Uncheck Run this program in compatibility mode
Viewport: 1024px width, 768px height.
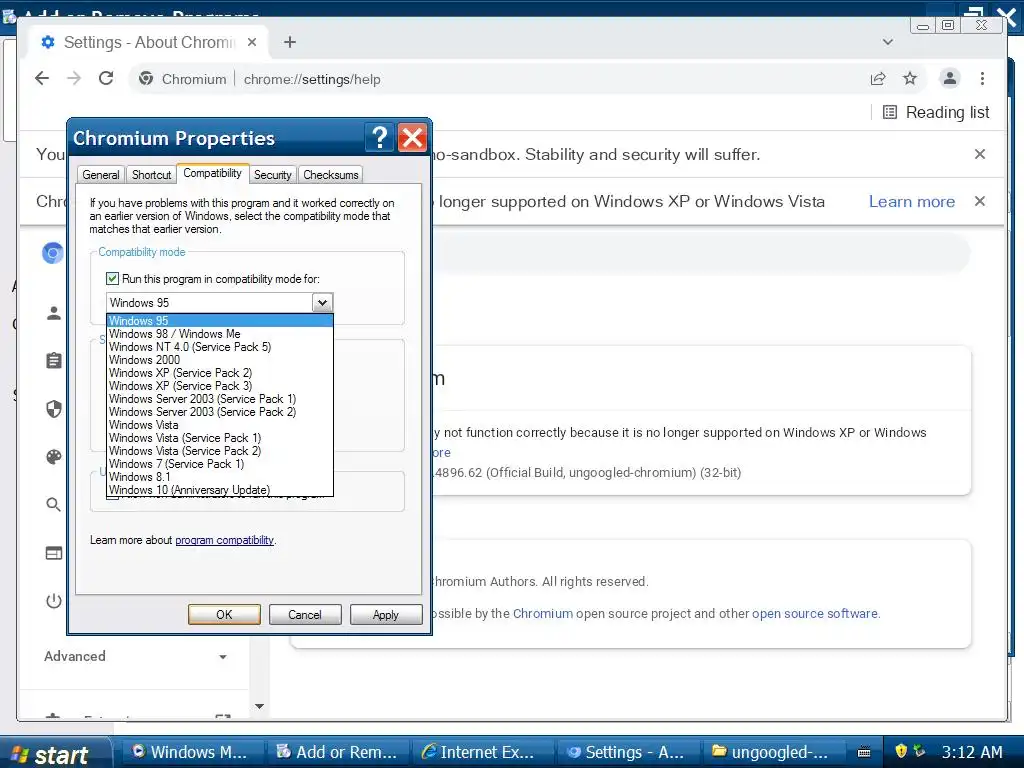pos(112,279)
